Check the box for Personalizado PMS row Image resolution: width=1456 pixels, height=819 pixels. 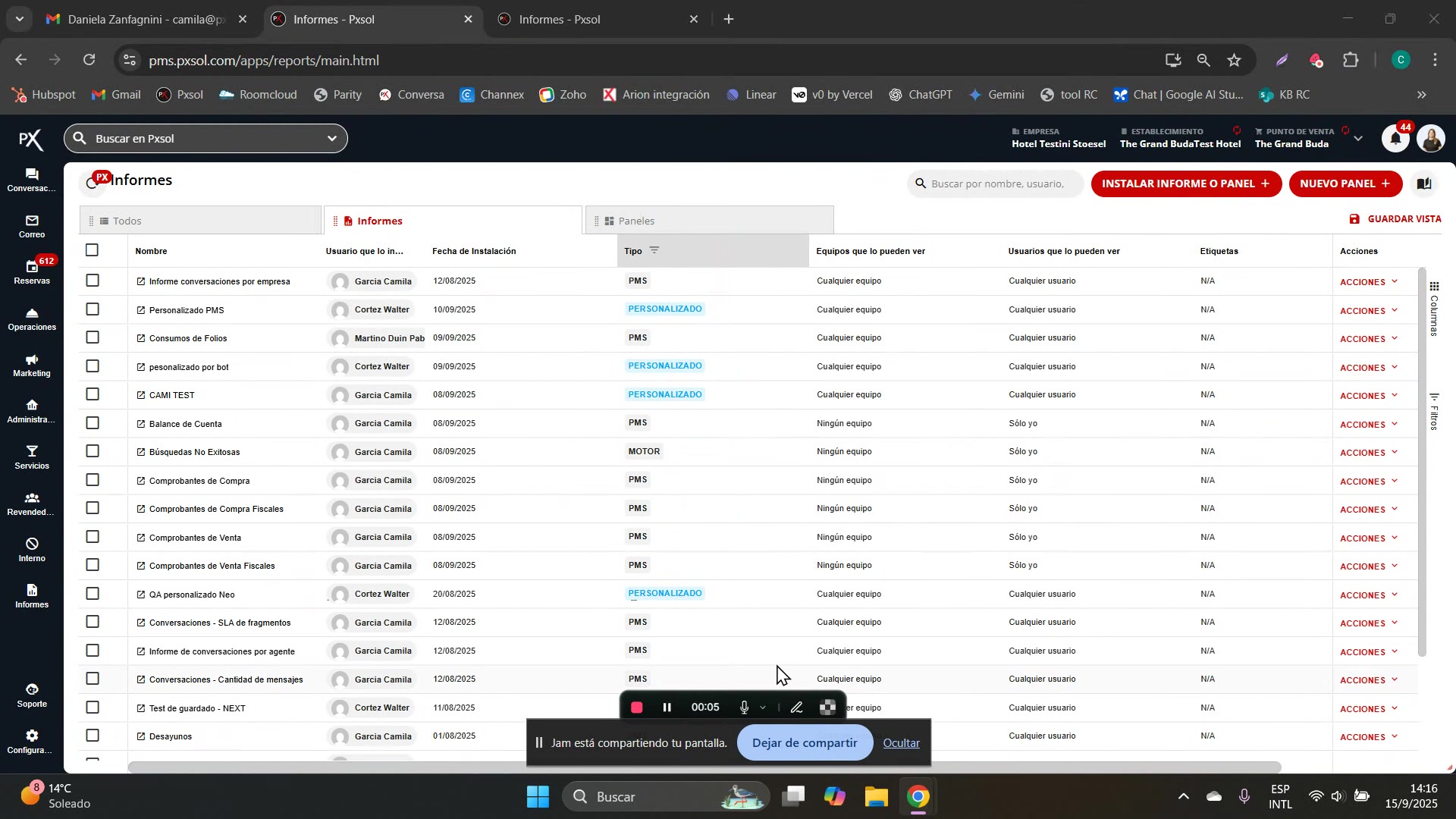tap(93, 309)
